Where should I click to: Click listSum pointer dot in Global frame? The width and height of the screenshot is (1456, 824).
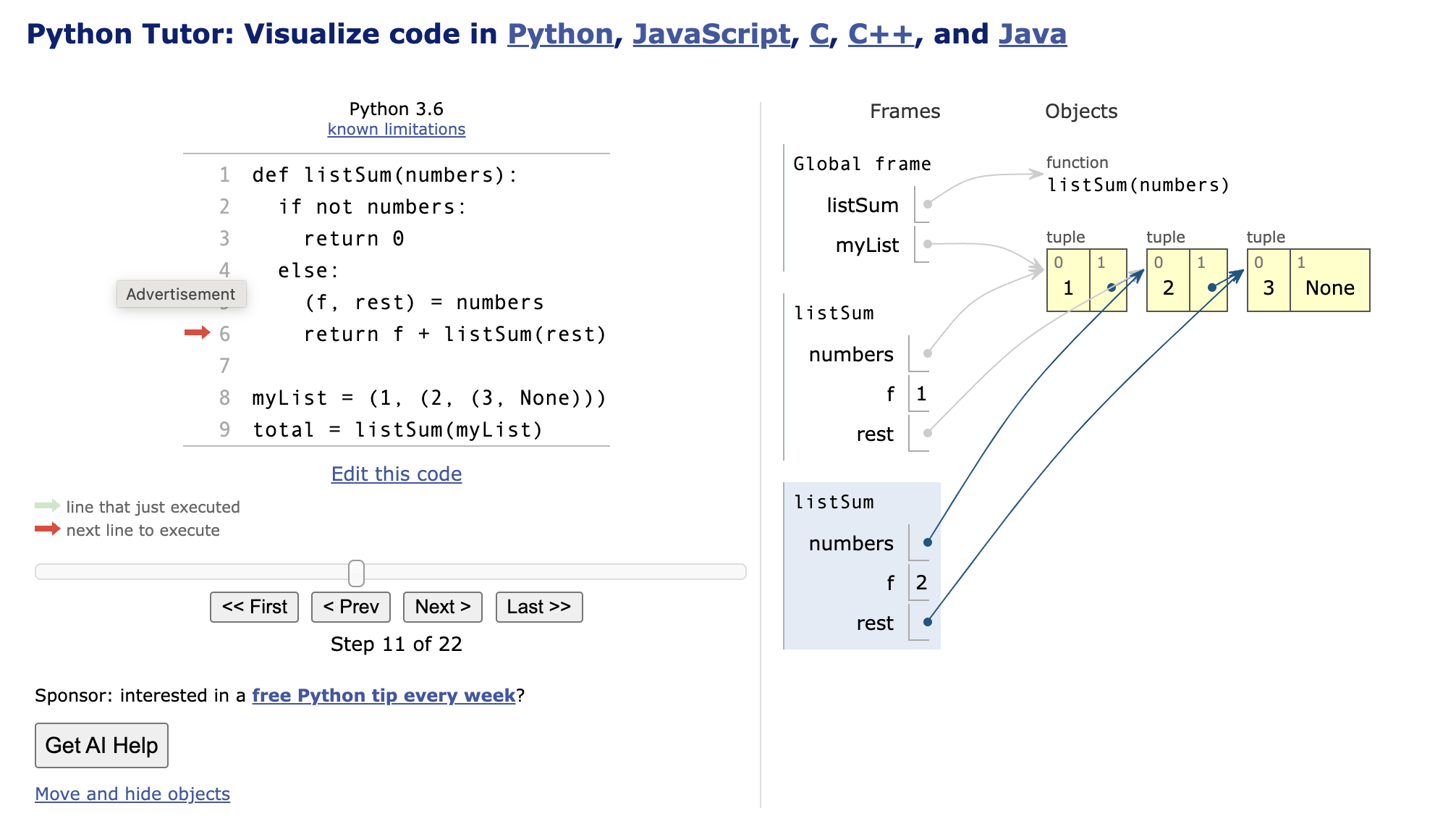[x=928, y=204]
